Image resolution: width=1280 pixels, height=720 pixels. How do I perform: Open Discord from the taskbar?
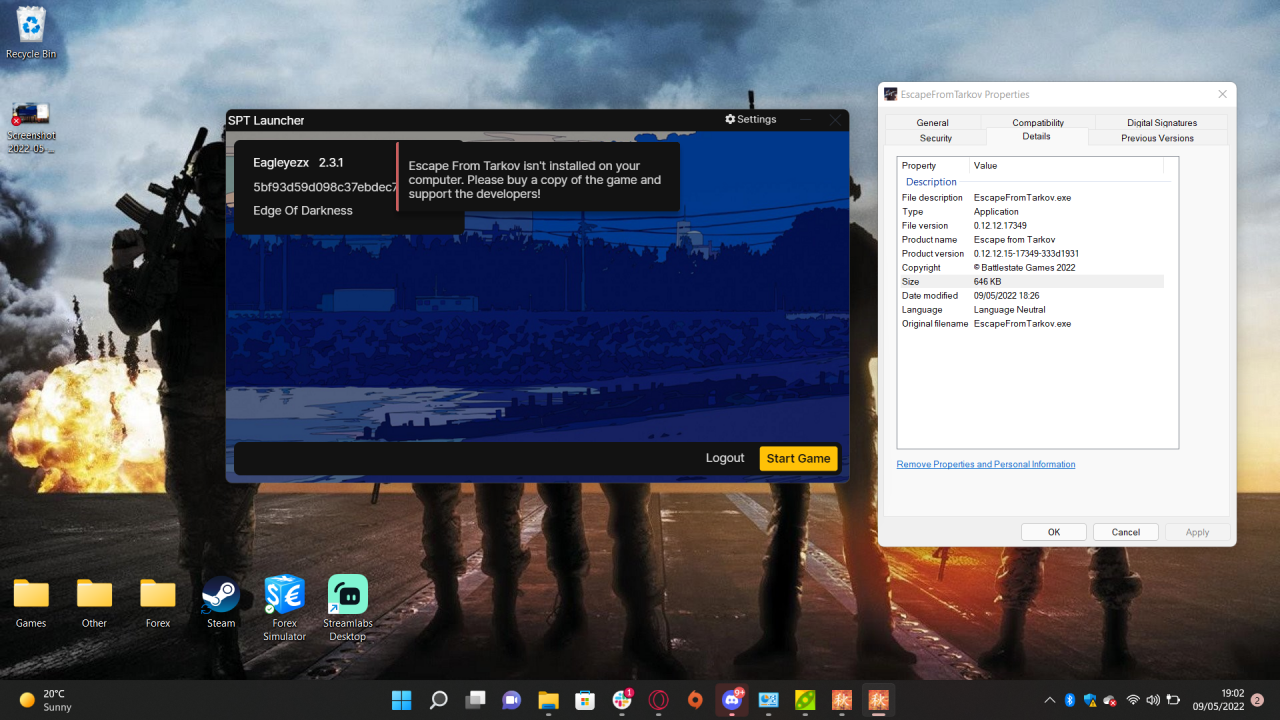[x=732, y=700]
